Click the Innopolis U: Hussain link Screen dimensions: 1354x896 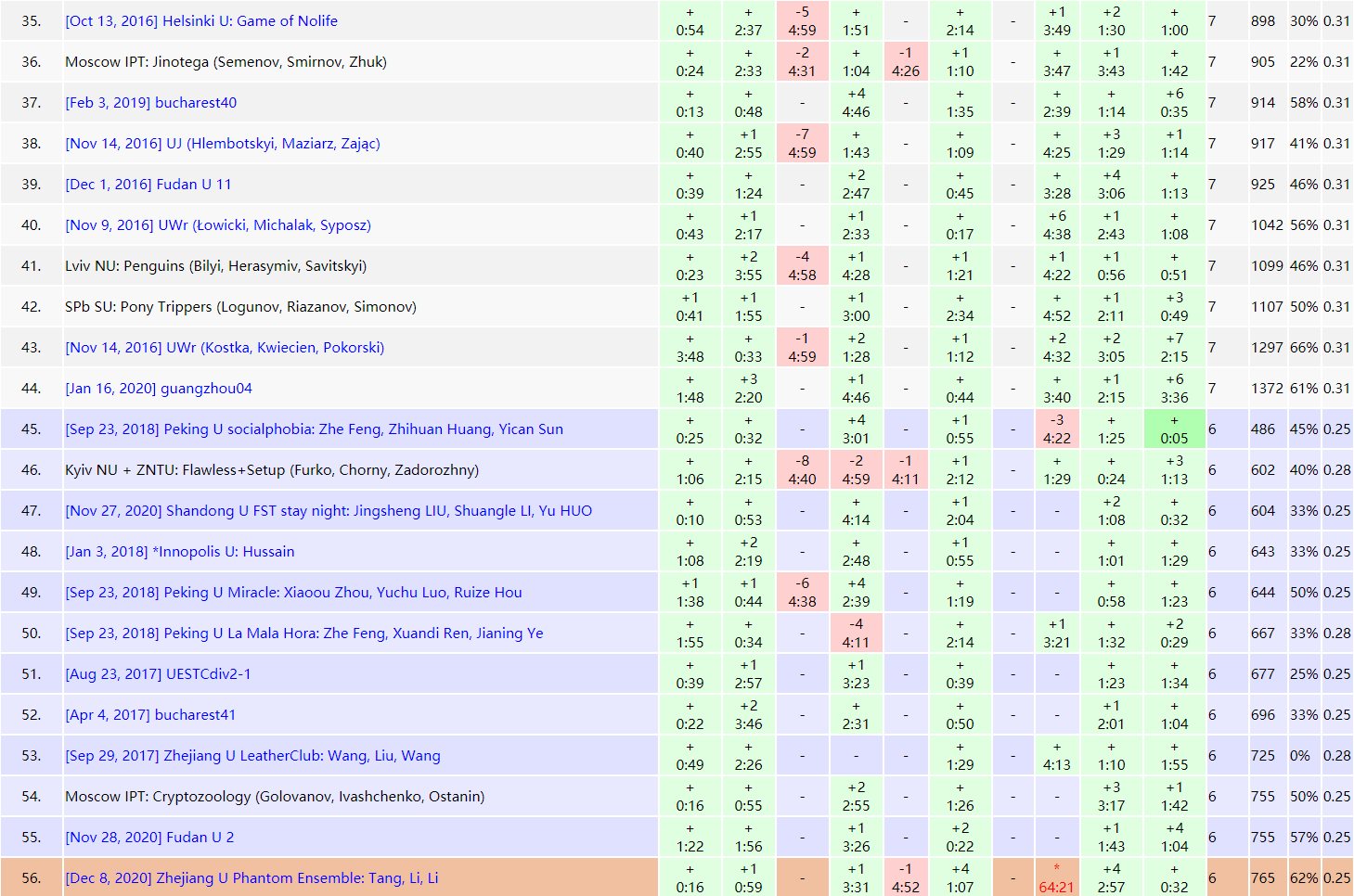[180, 552]
